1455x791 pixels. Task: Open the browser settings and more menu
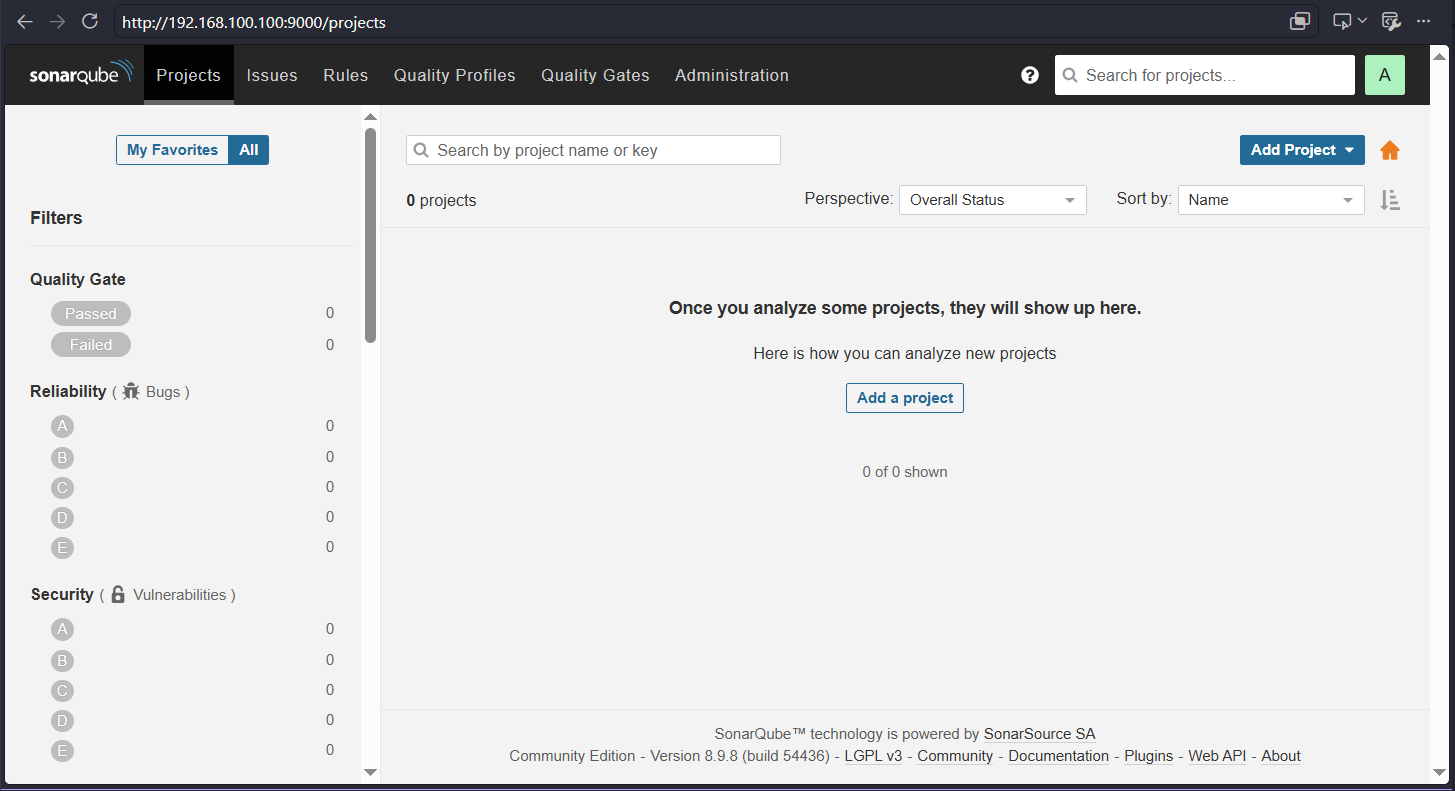[x=1424, y=21]
